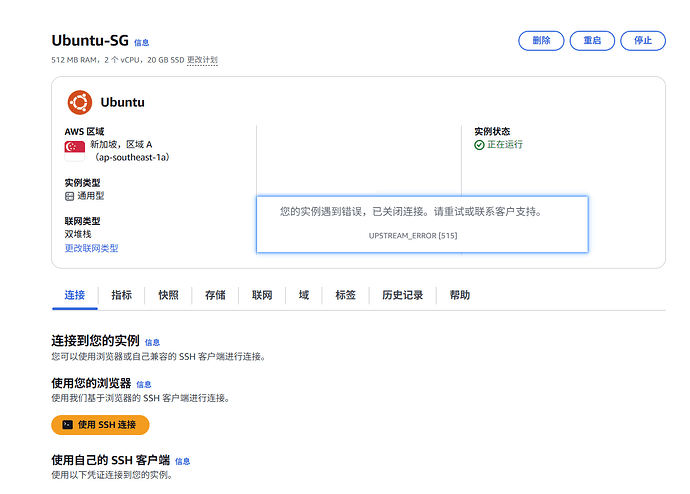Open the 存储 tab

[215, 295]
